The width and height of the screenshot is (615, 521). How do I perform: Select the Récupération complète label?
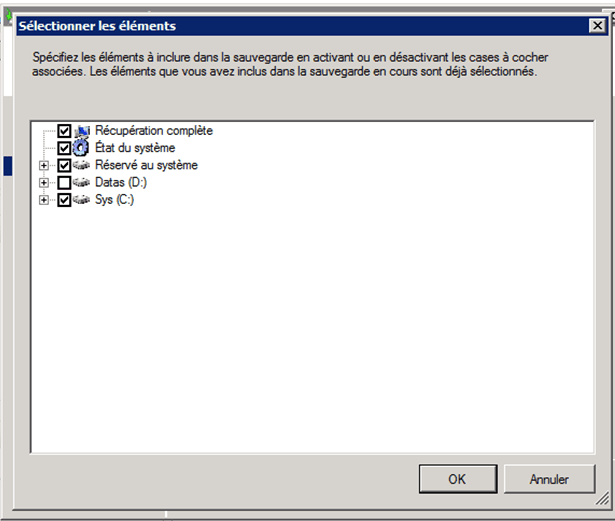(x=154, y=131)
